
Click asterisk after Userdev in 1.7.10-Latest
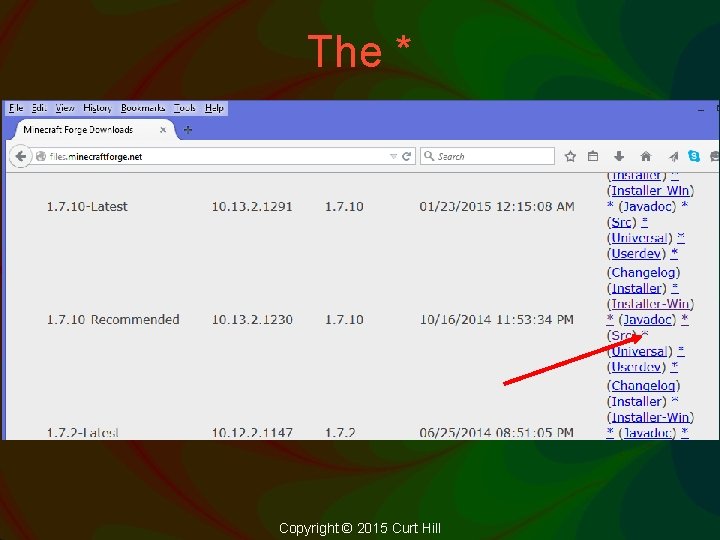tap(674, 253)
